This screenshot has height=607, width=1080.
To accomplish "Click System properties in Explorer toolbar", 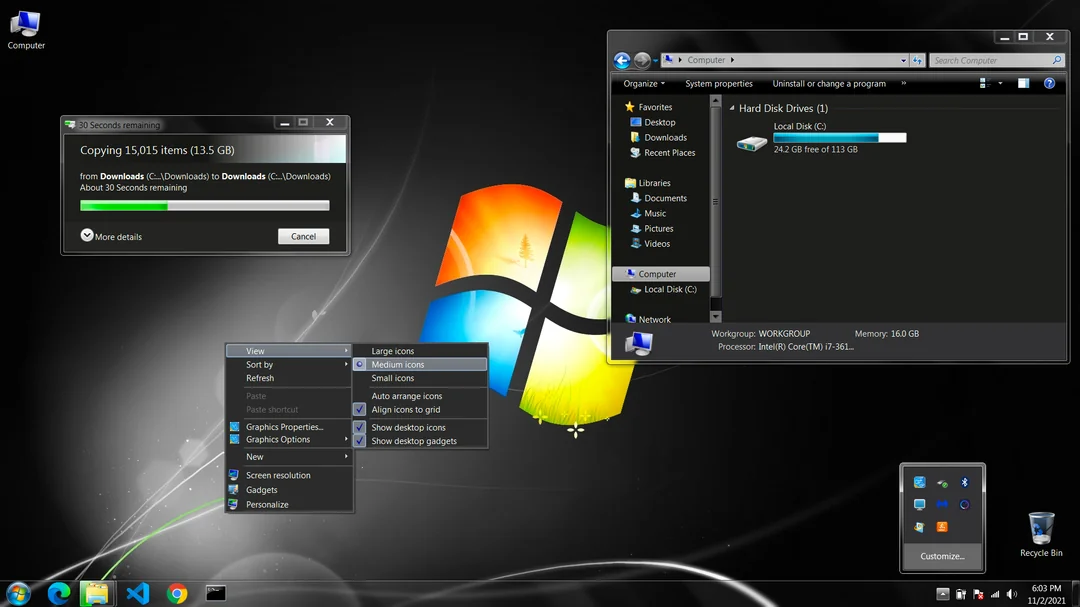I will click(x=718, y=83).
